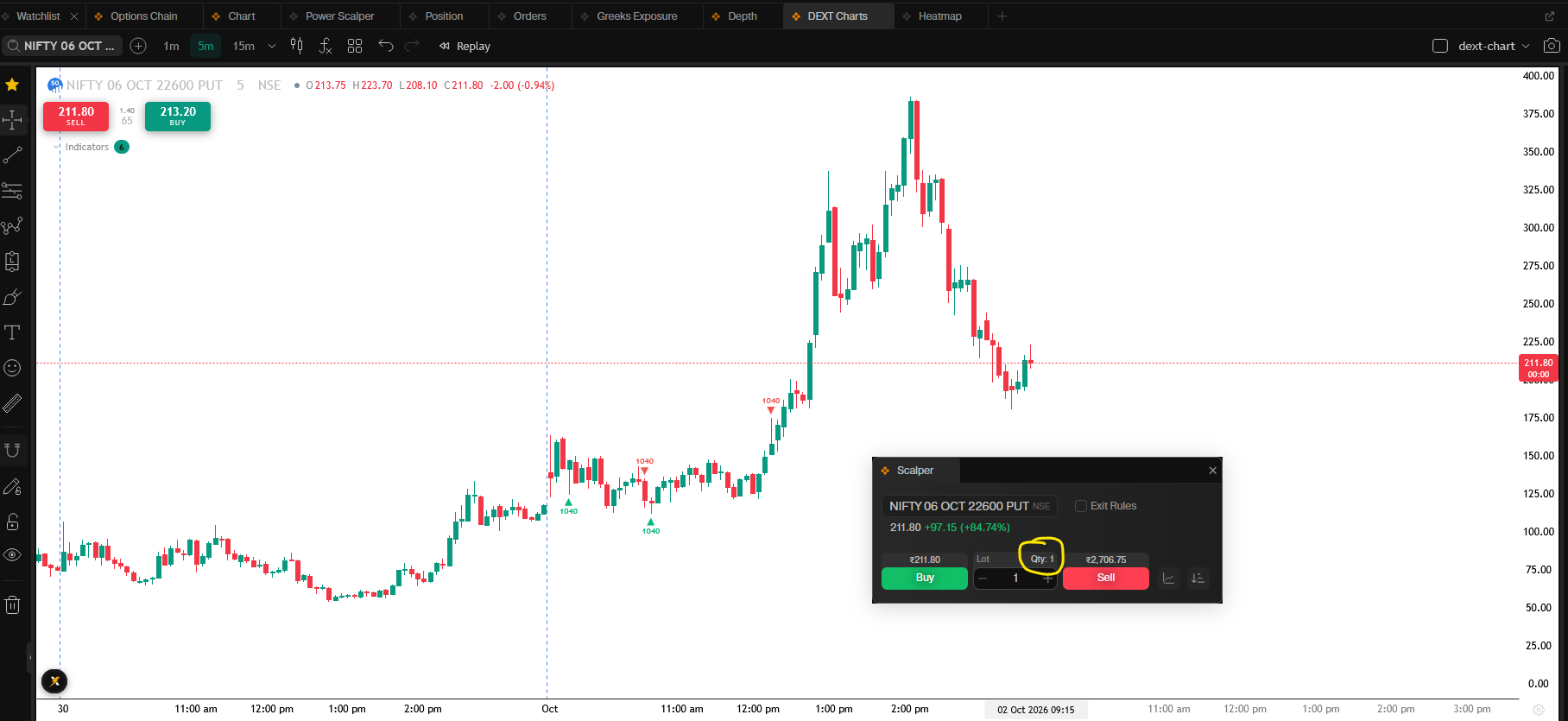Select the trend line drawing tool
Viewport: 1568px width, 721px height.
pos(12,155)
